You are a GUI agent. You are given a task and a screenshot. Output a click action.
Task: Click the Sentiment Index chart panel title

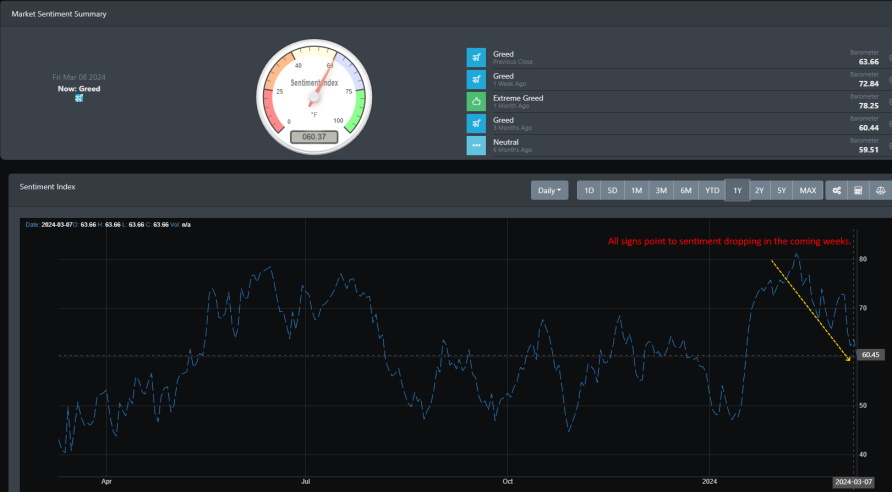point(47,187)
